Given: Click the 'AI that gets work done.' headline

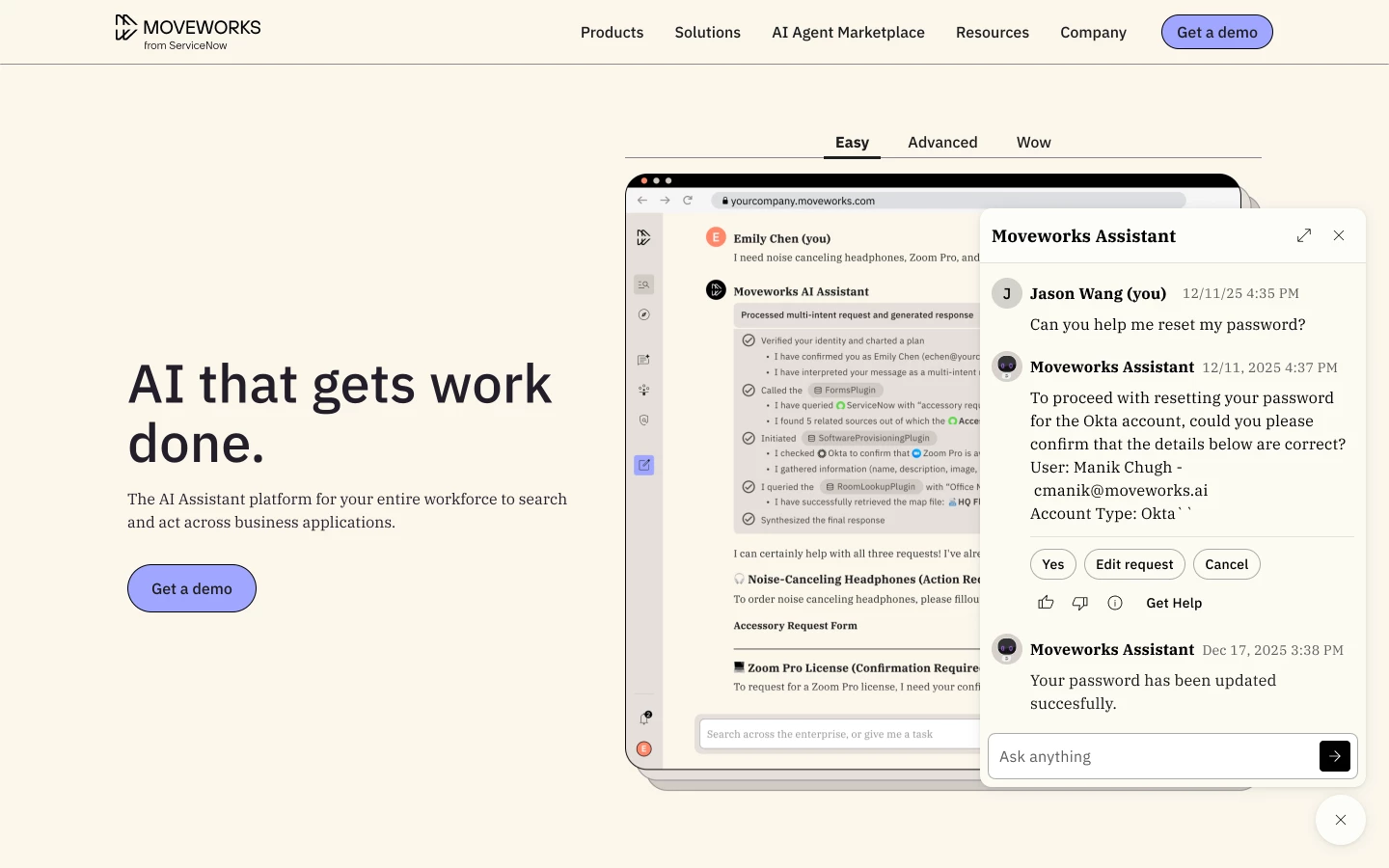Looking at the screenshot, I should (x=340, y=413).
